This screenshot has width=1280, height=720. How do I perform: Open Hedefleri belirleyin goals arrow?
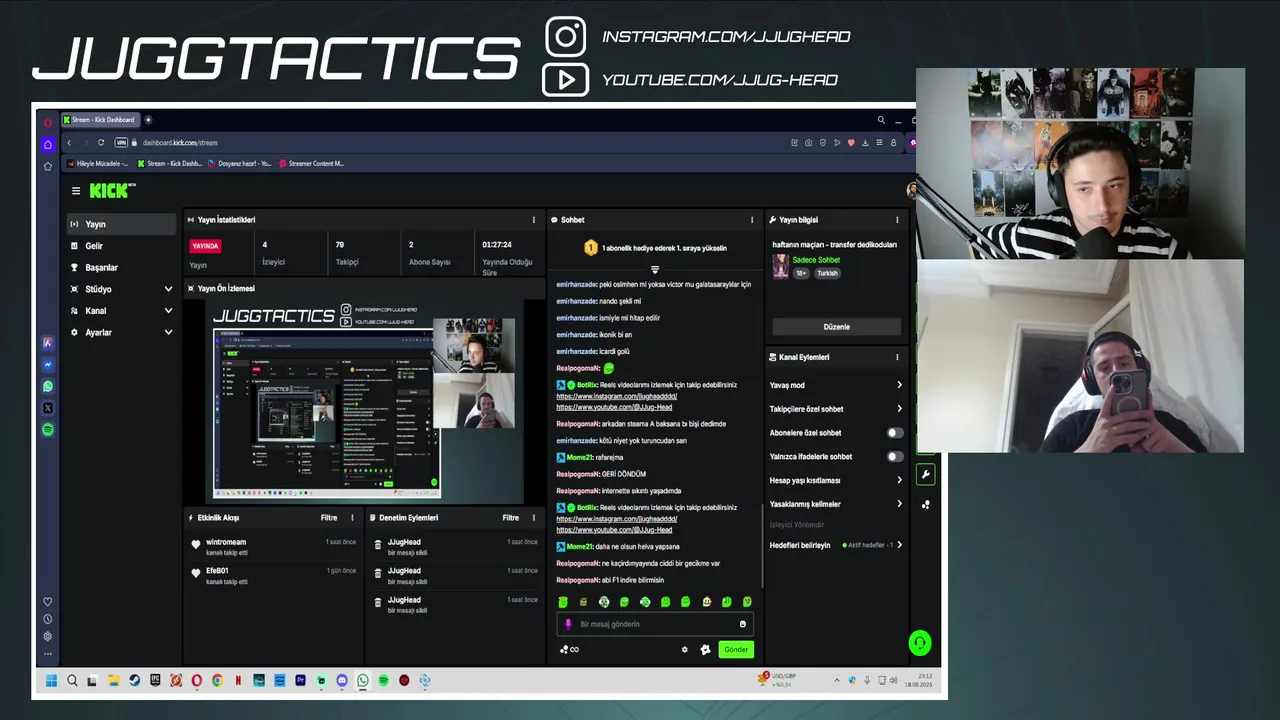tap(899, 545)
